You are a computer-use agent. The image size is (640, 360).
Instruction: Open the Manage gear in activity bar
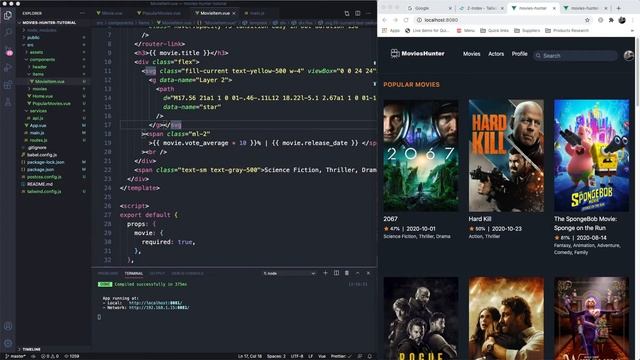pyautogui.click(x=8, y=343)
